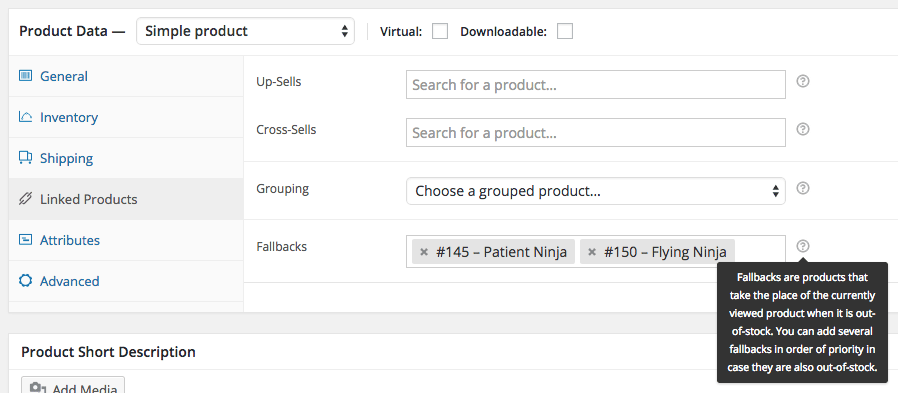Screen dimensions: 898x393
Task: Open the General tab
Action: tap(126, 76)
